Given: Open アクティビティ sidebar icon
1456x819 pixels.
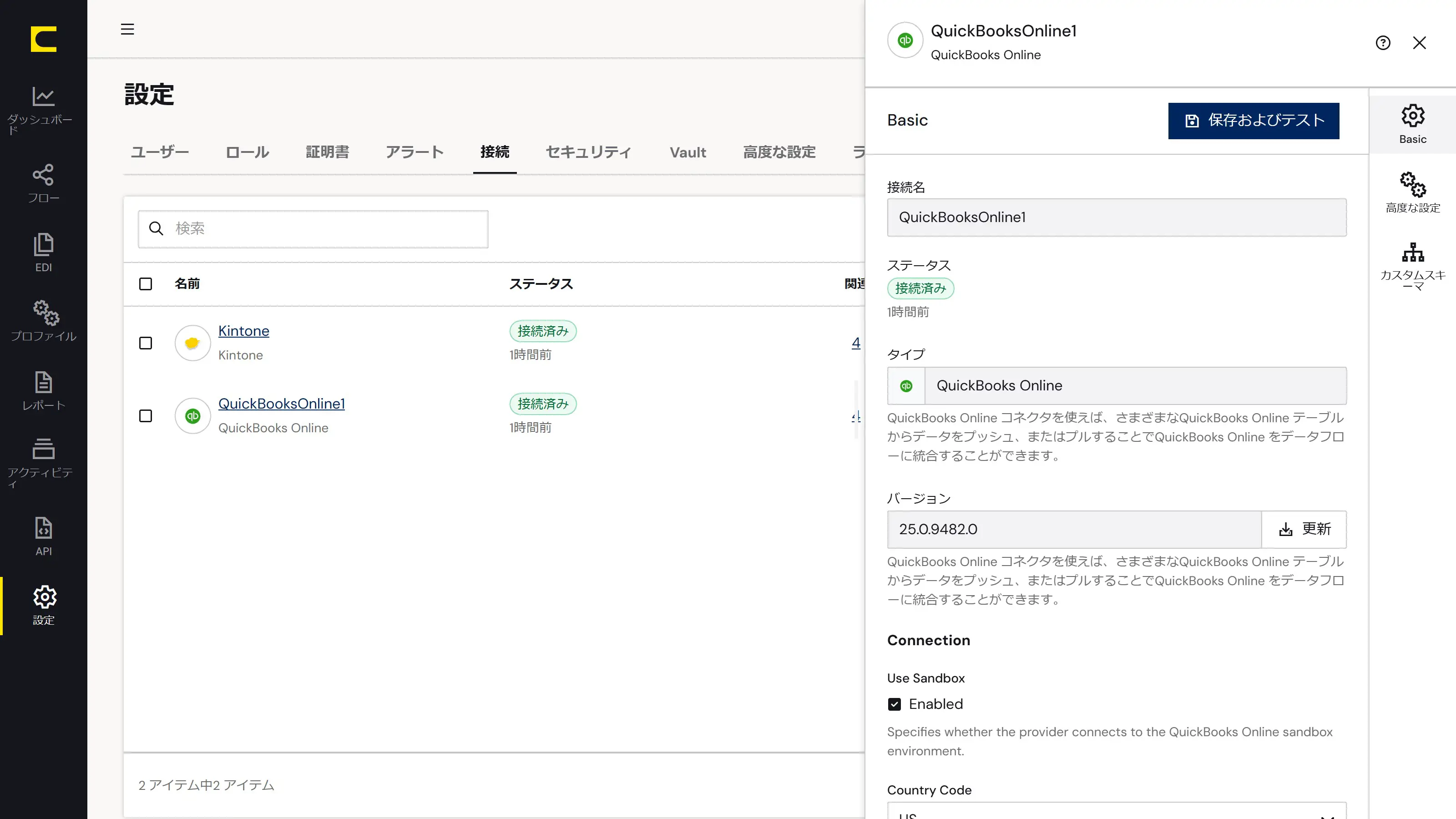Looking at the screenshot, I should 44,449.
